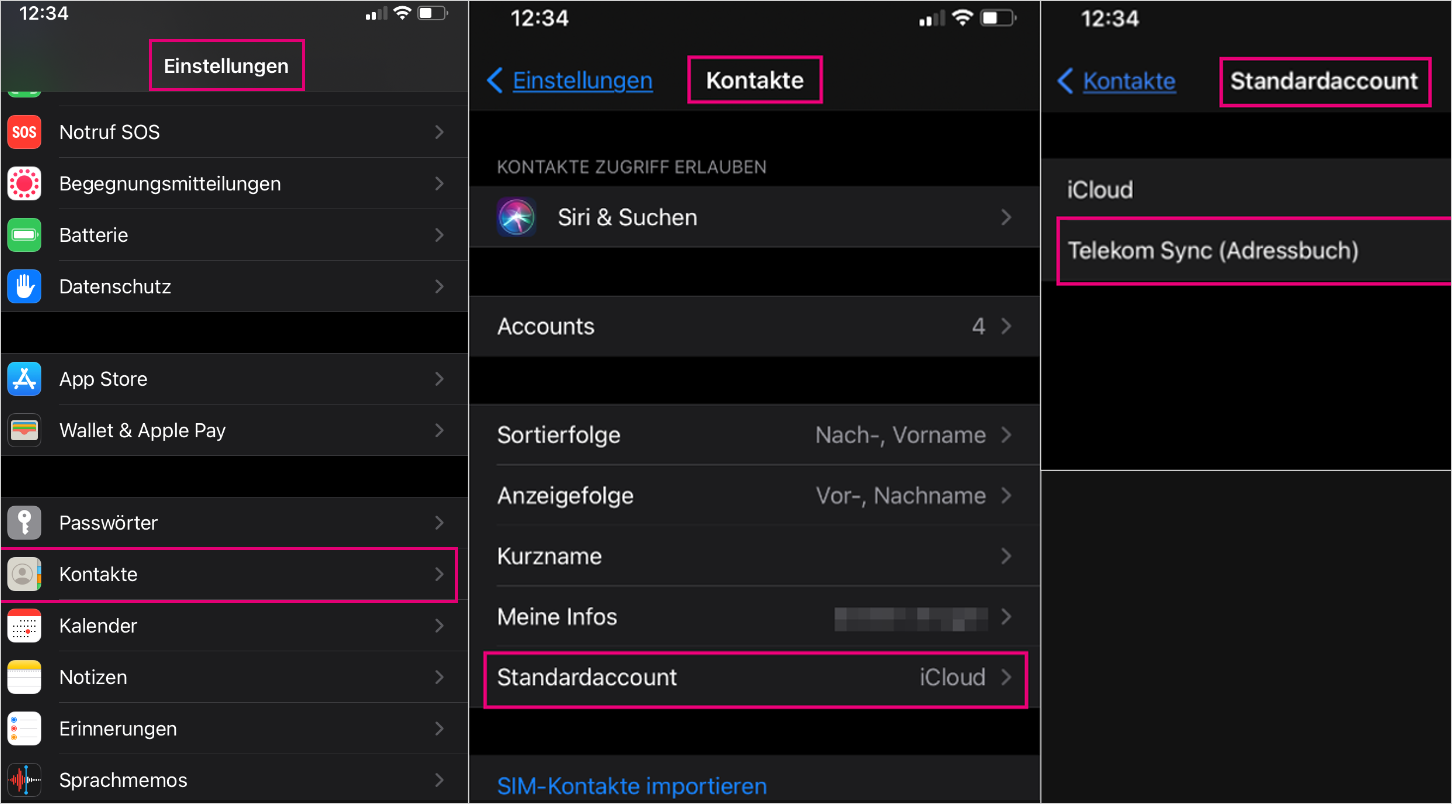Tap the Kalender icon
The width and height of the screenshot is (1452, 804).
point(24,626)
